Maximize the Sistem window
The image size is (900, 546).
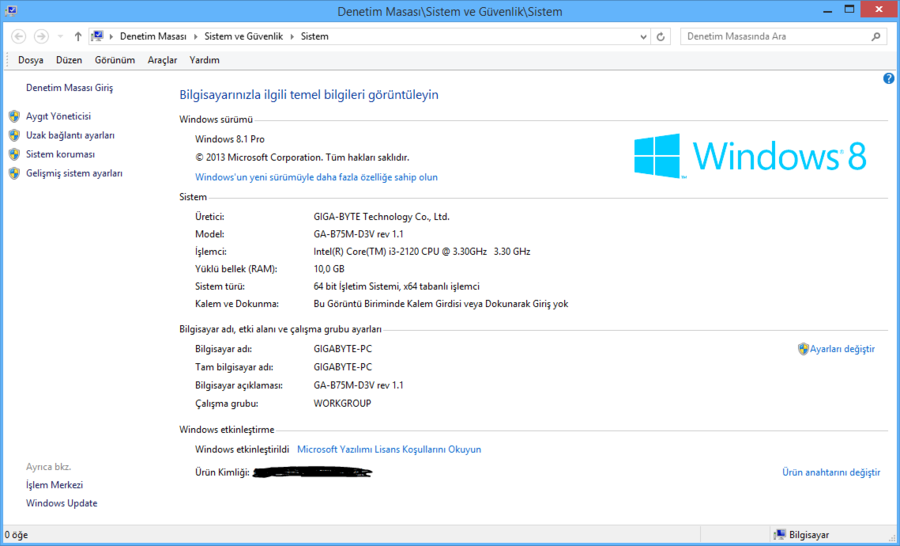click(x=849, y=10)
